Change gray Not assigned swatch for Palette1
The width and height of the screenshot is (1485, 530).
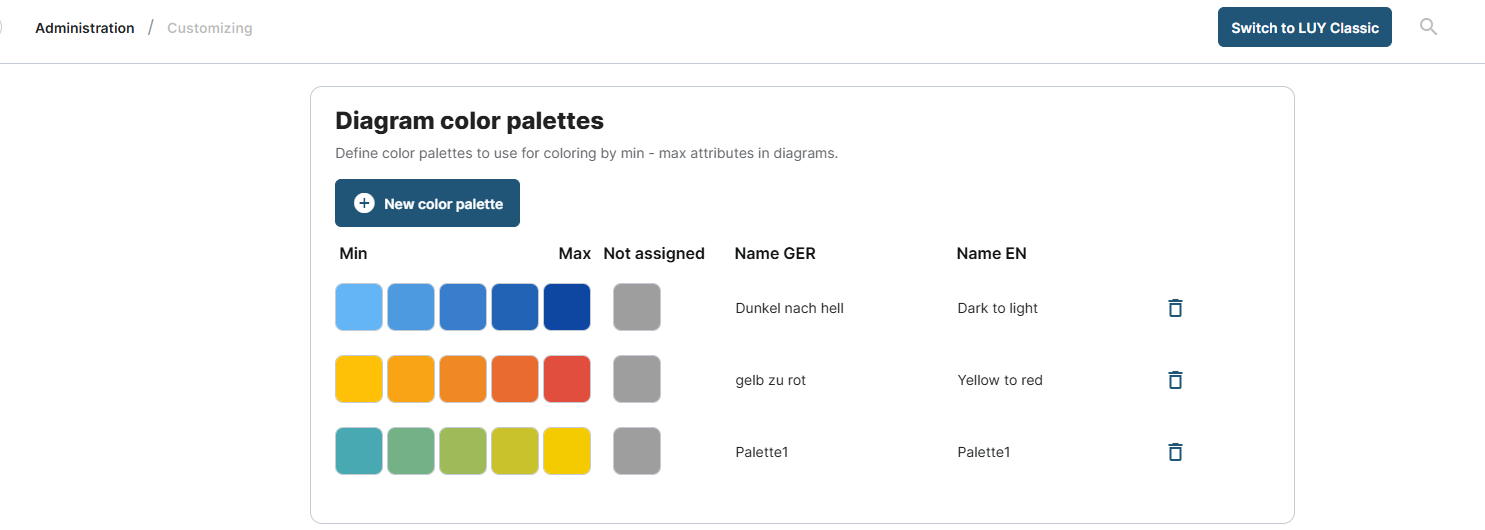coord(637,451)
